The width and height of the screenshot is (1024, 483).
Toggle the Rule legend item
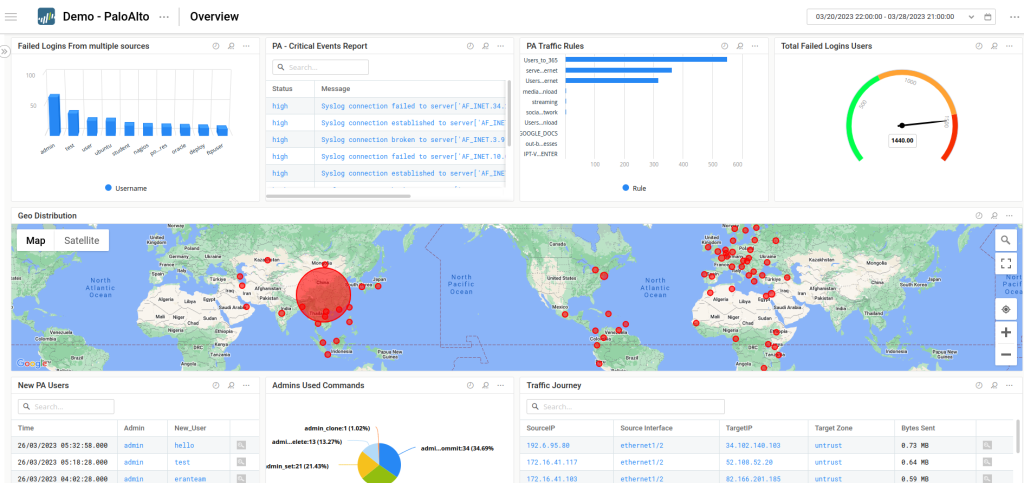point(634,188)
